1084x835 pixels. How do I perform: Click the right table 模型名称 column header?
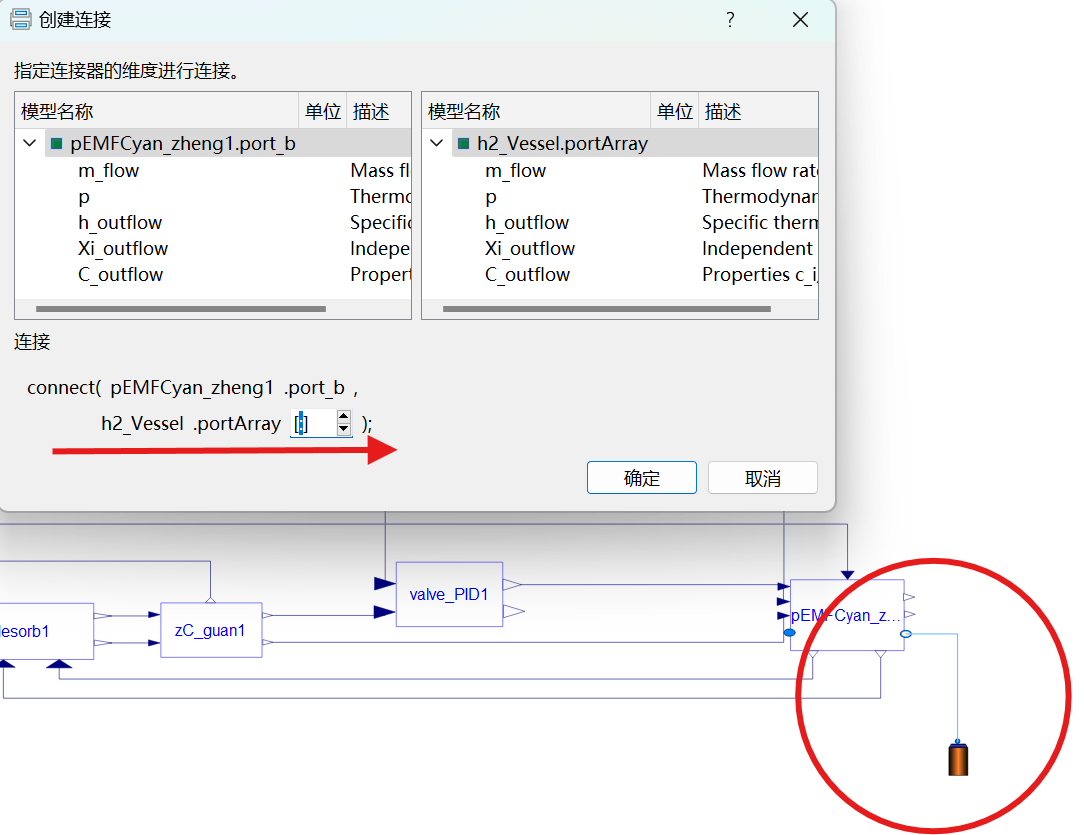click(x=536, y=111)
